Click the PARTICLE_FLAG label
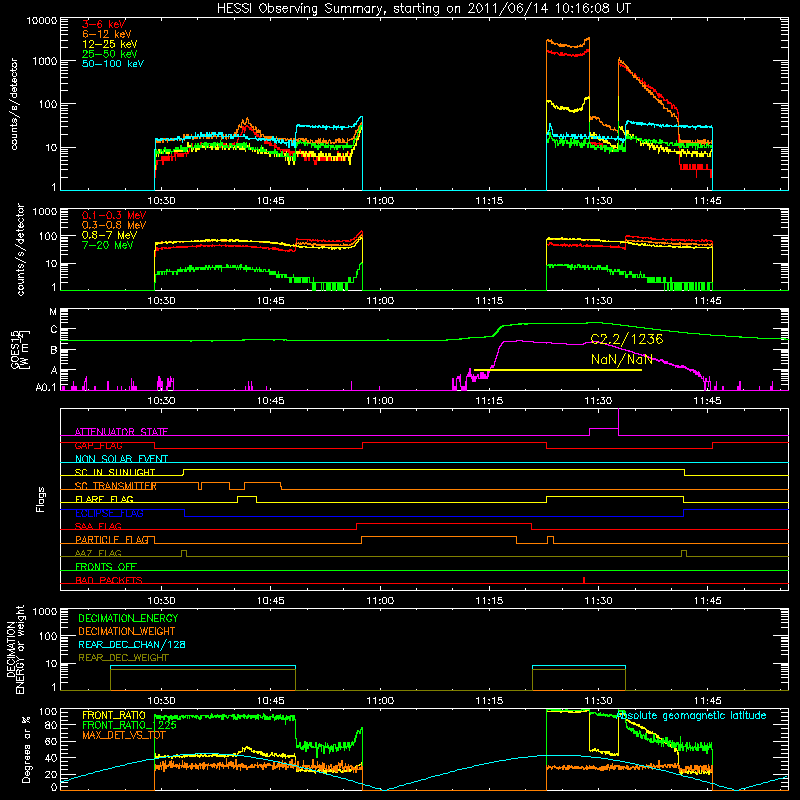 point(112,539)
